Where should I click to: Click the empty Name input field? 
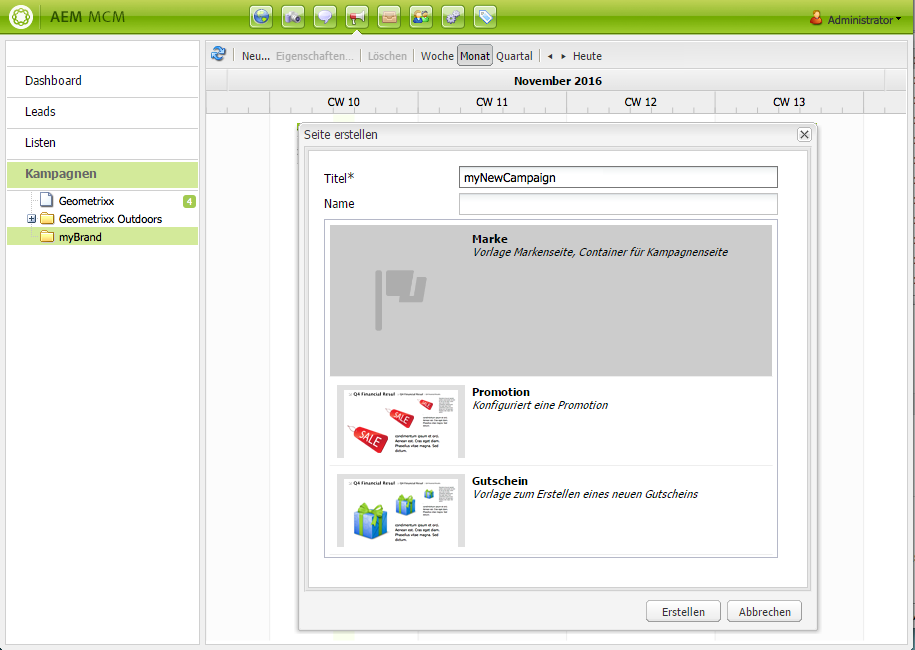coord(618,204)
